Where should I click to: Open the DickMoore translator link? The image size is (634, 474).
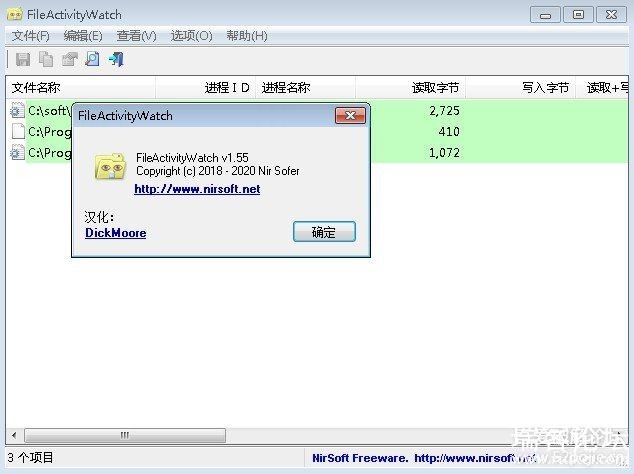click(116, 233)
